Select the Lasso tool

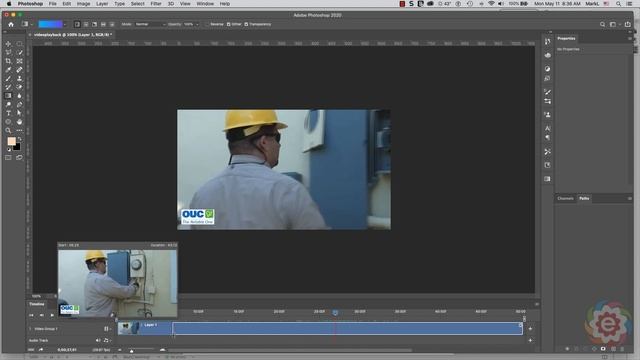pos(8,52)
